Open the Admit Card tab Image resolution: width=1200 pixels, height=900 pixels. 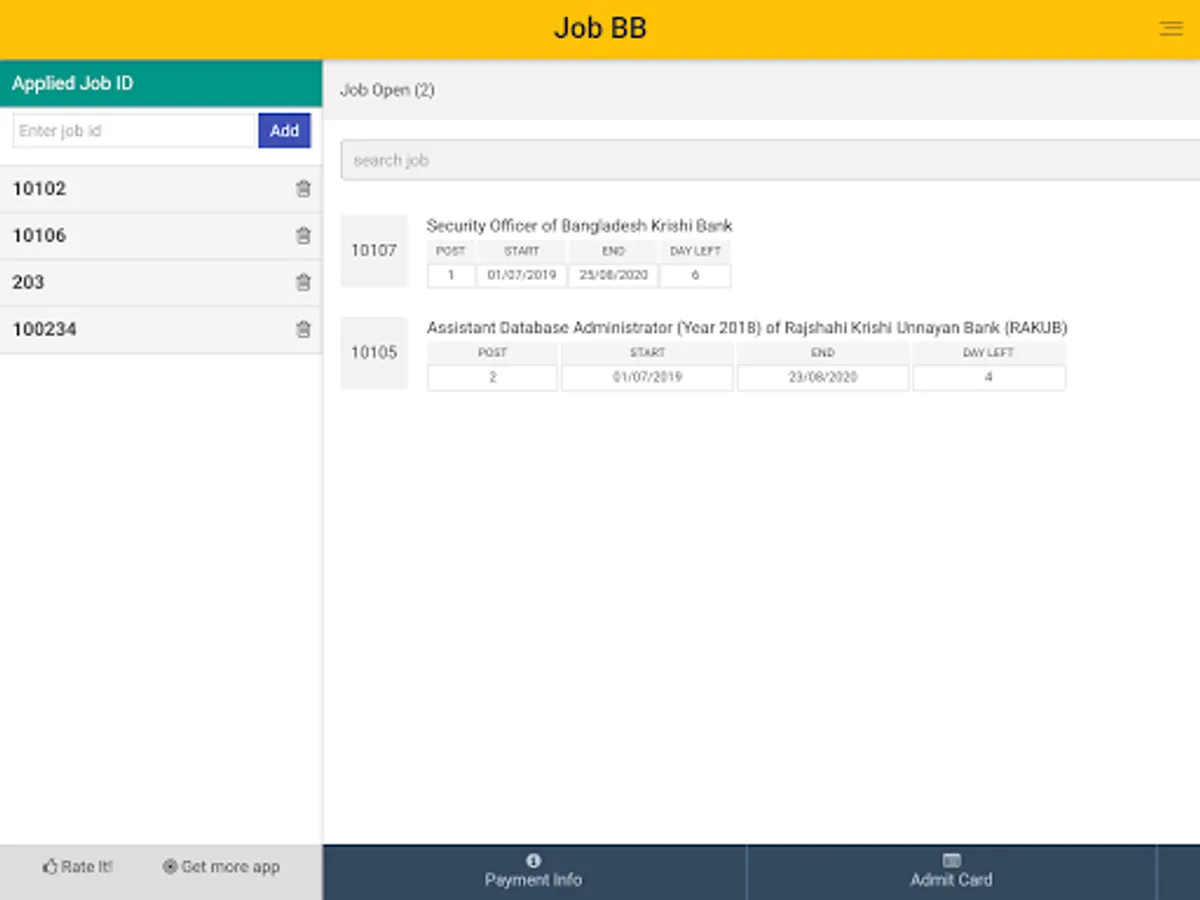click(951, 872)
